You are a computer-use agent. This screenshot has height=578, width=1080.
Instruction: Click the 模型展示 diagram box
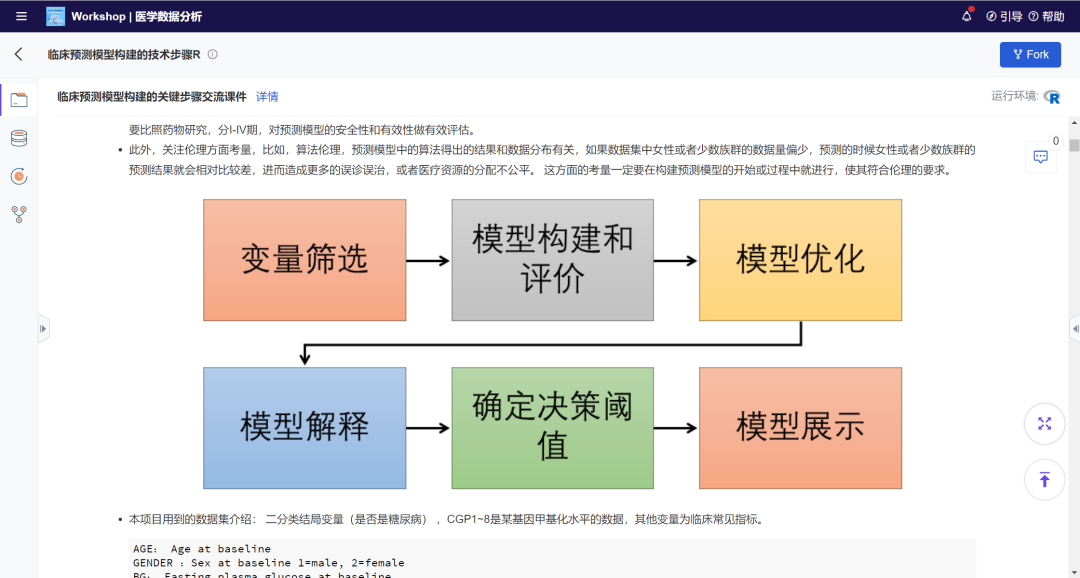click(800, 428)
